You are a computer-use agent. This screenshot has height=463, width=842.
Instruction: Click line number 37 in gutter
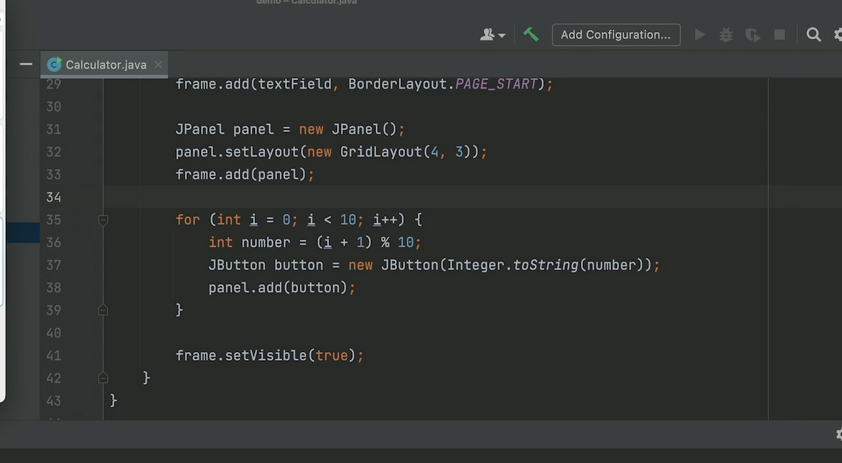(x=53, y=265)
